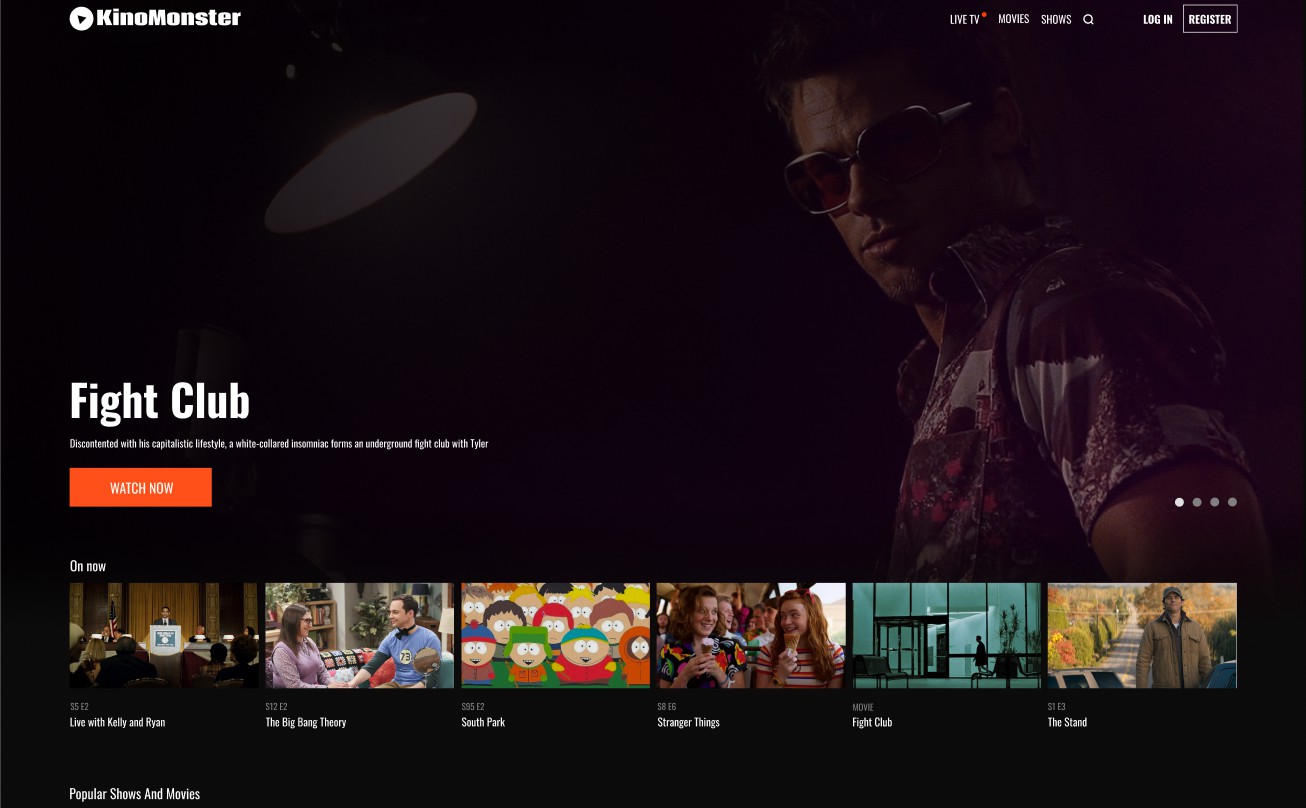Click the 'On now' section heading
Viewport: 1306px width, 808px height.
pos(88,566)
